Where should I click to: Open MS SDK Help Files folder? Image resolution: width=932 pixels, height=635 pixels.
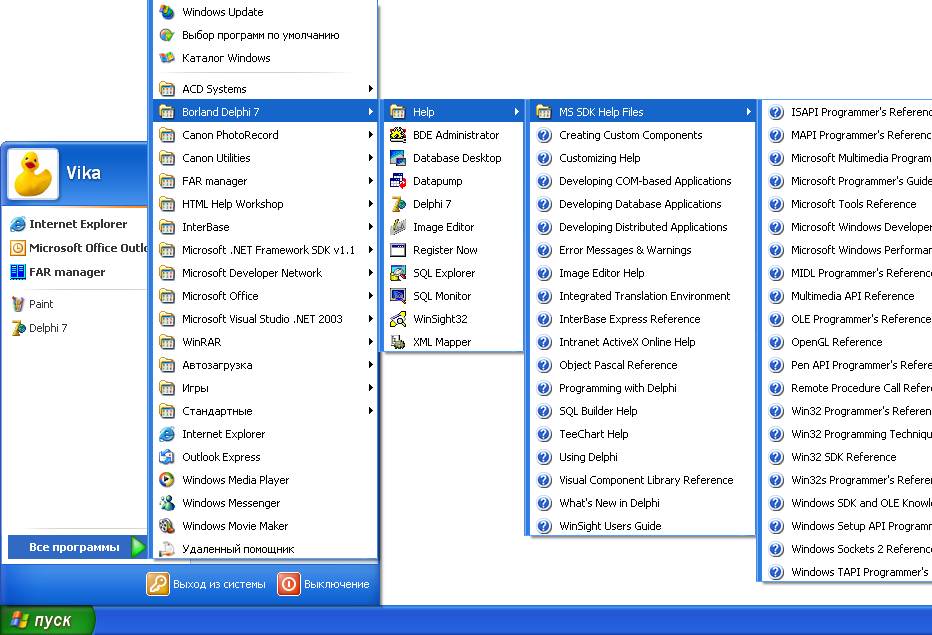(x=643, y=112)
